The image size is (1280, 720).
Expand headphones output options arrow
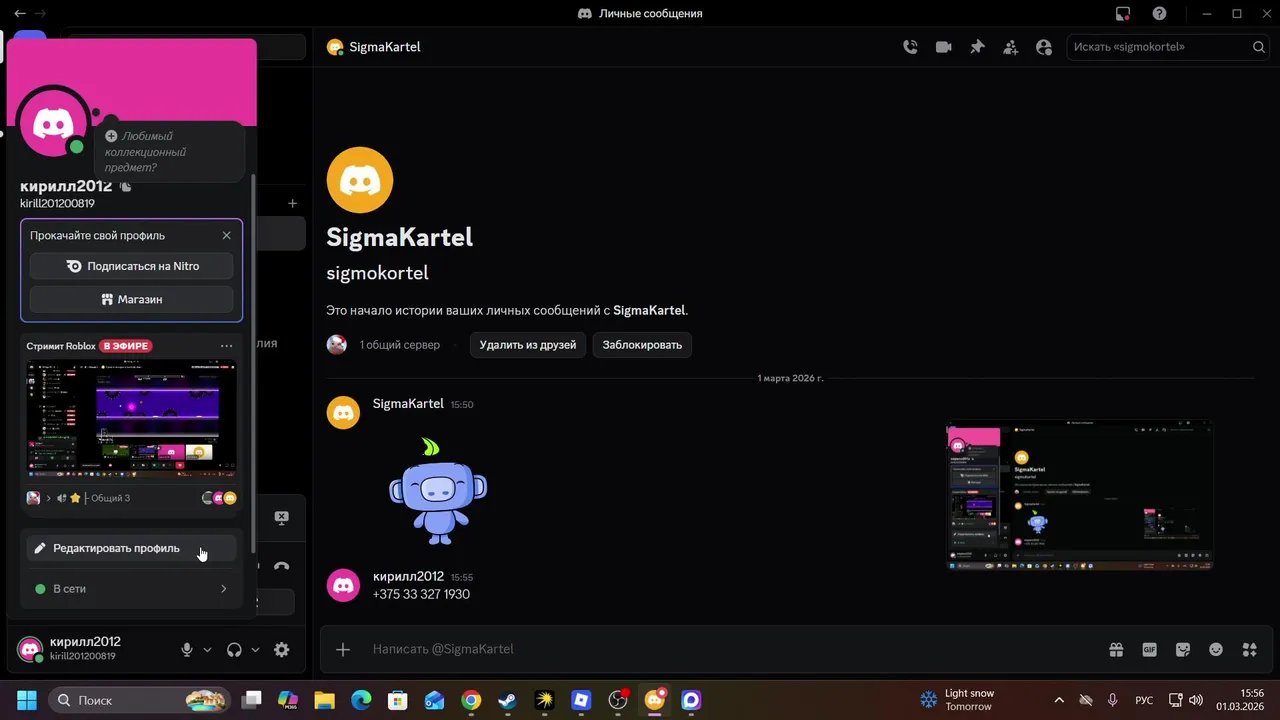click(x=255, y=650)
